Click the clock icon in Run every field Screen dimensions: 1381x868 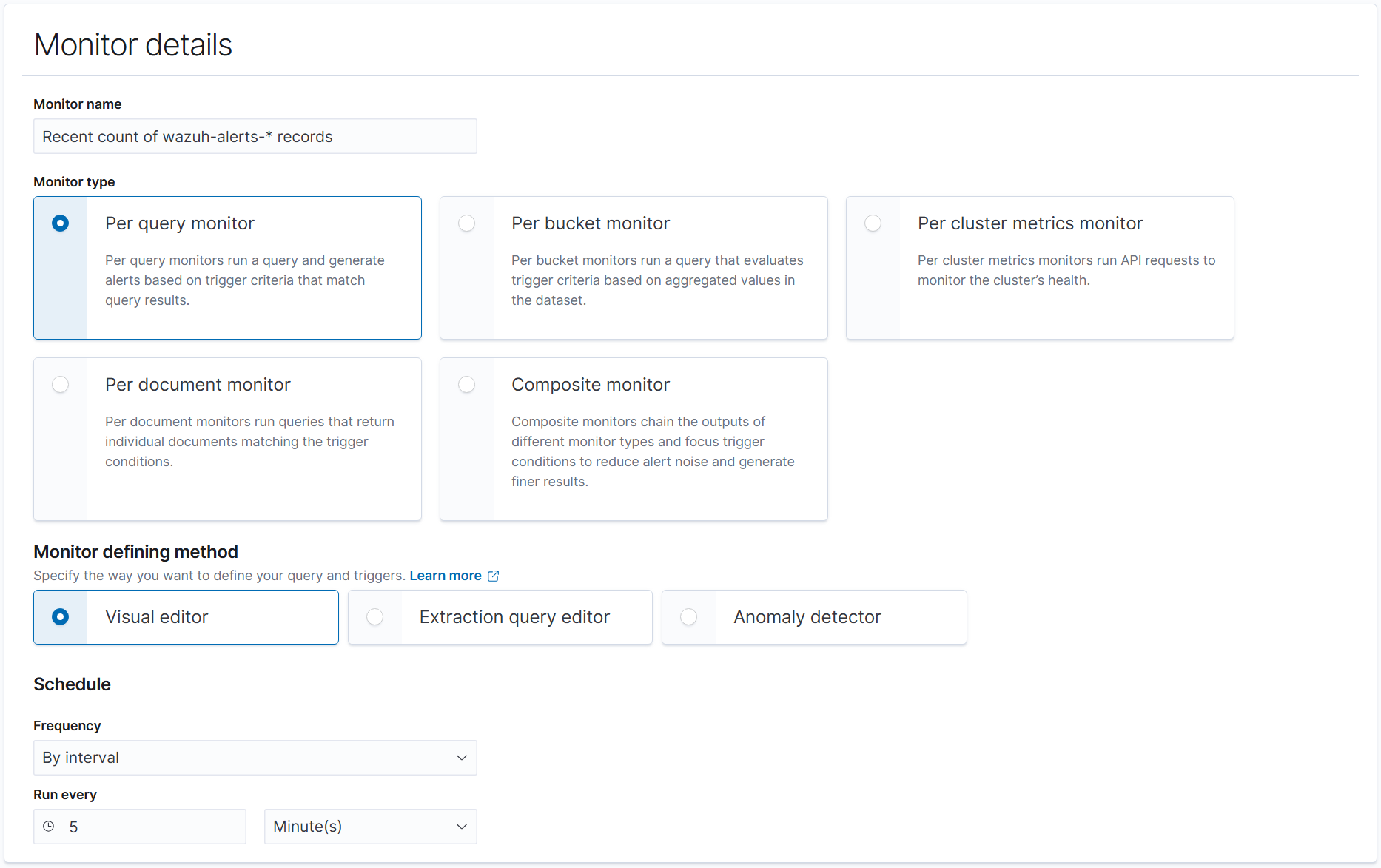49,827
